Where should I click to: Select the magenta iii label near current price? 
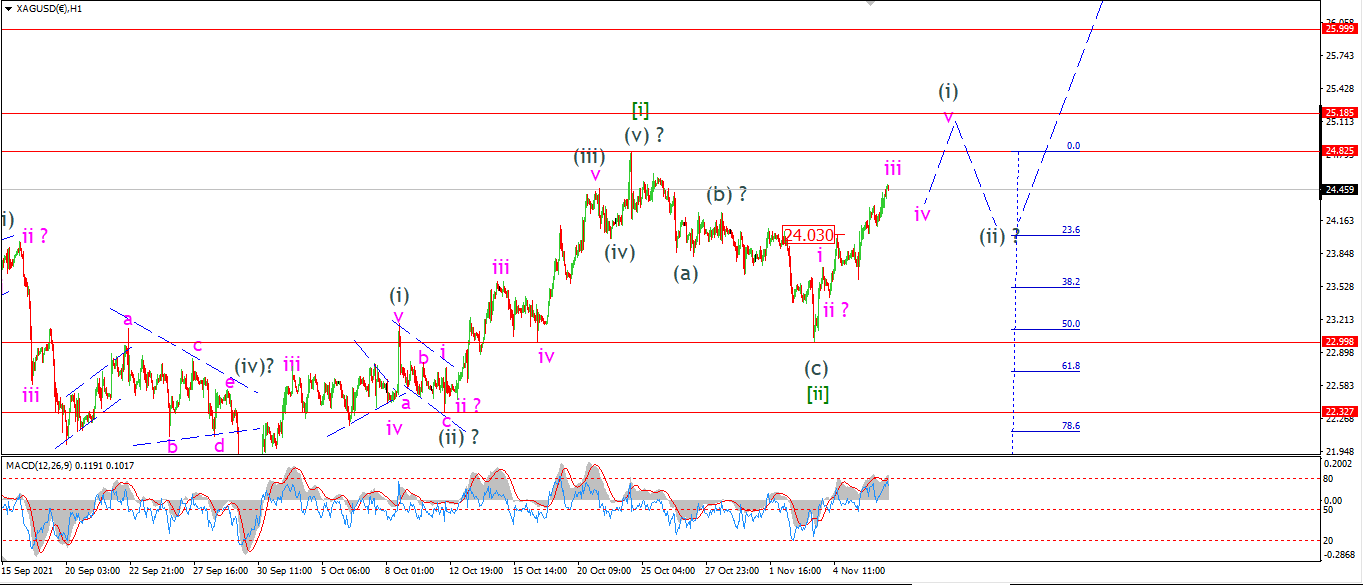coord(893,167)
